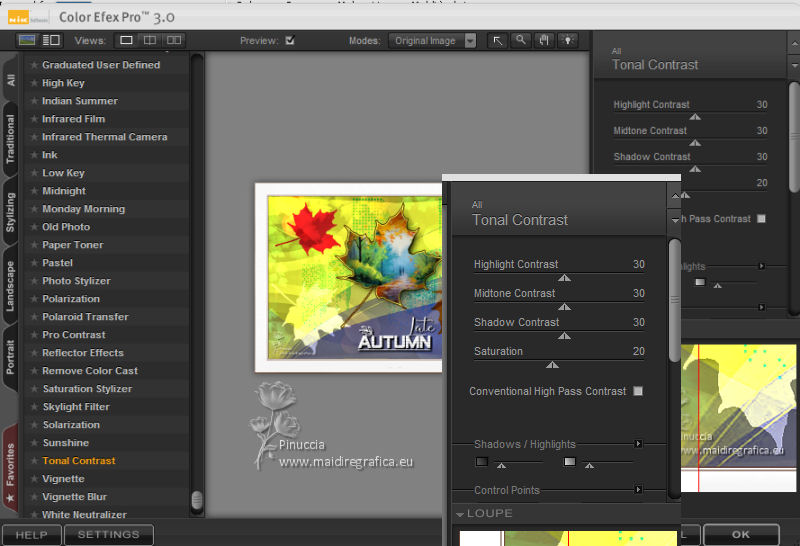Screen dimensions: 800x546
Task: Click the HELP button
Action: click(32, 534)
